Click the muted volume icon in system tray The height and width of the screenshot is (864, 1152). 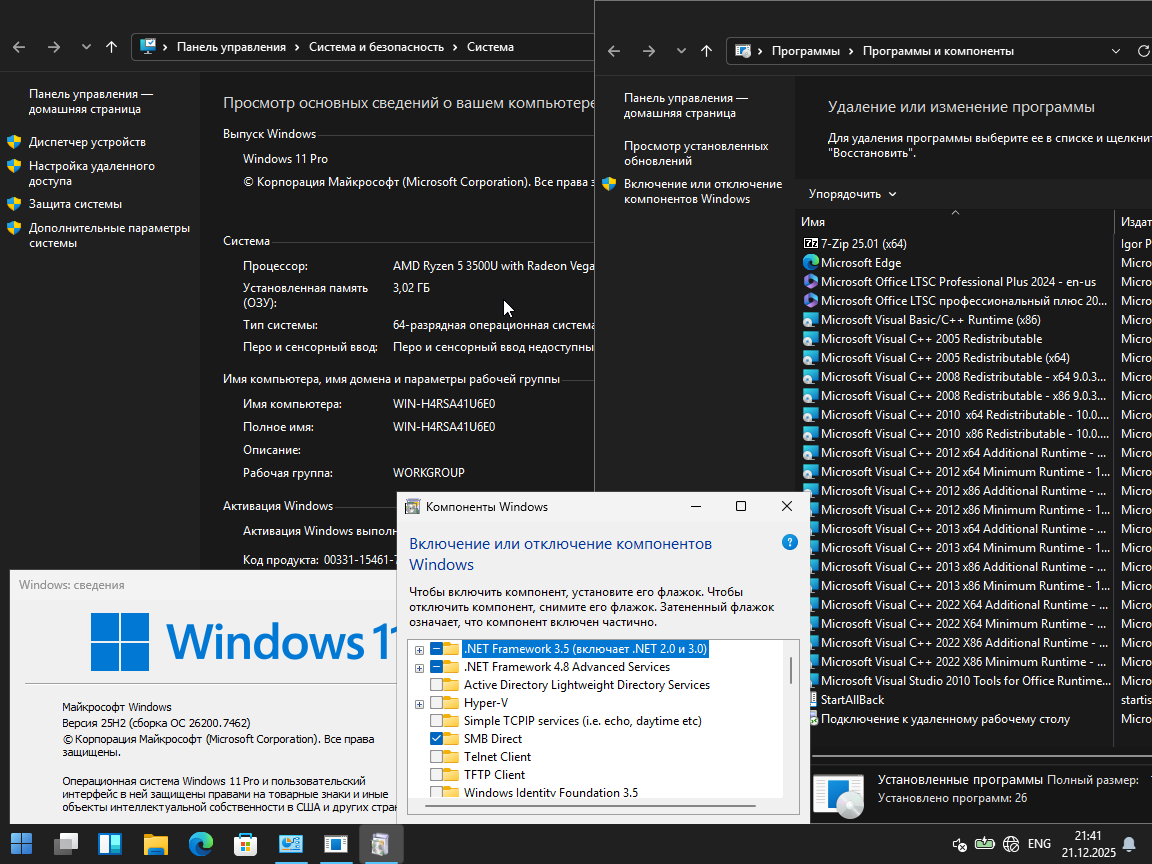[958, 844]
